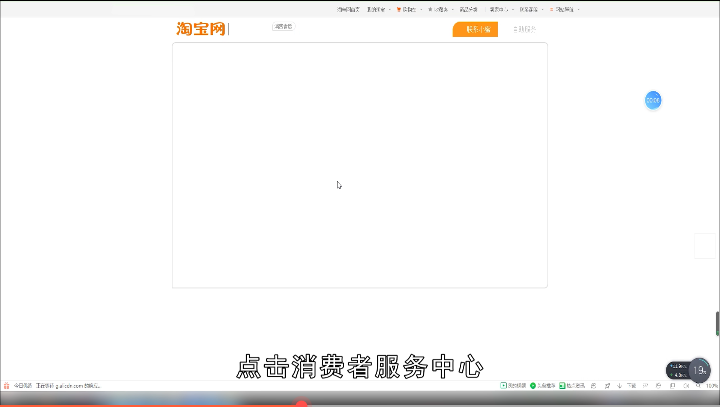Screen dimensions: 720x407
Task: Click the alicdn.com loading status text
Action: coord(68,386)
